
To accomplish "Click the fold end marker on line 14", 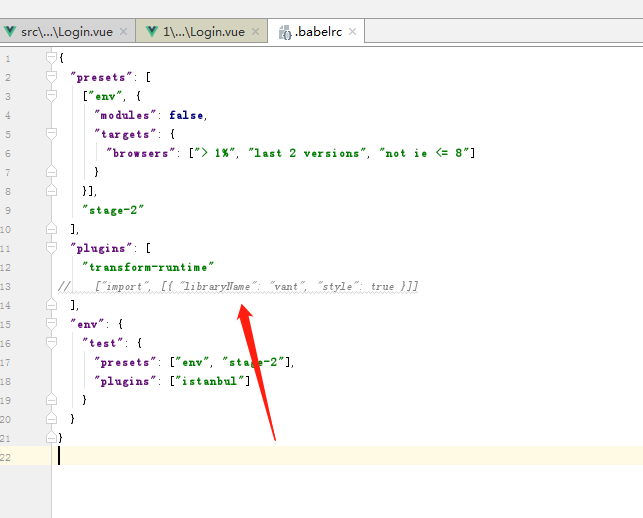I will [51, 304].
